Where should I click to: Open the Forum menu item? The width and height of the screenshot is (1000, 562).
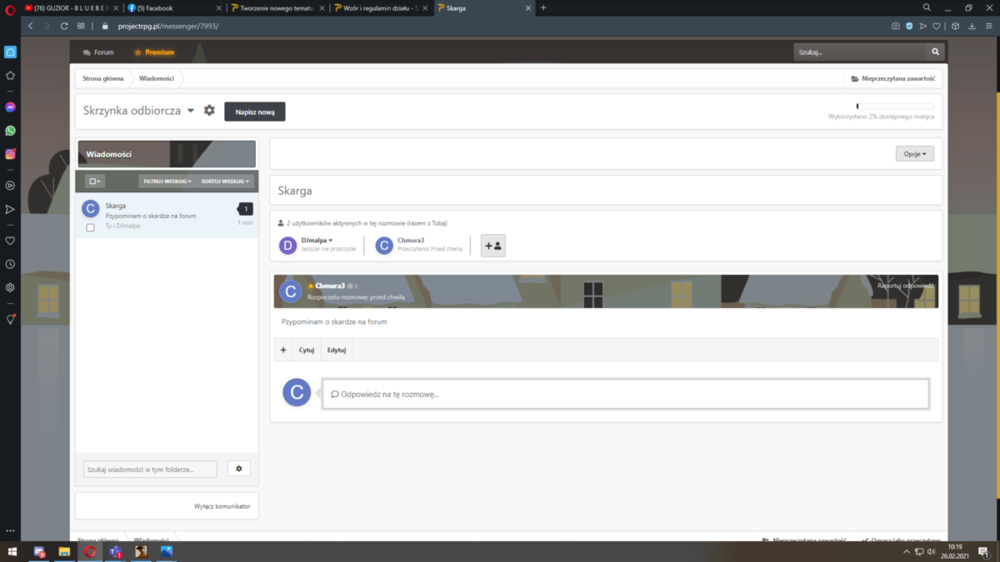click(x=98, y=52)
